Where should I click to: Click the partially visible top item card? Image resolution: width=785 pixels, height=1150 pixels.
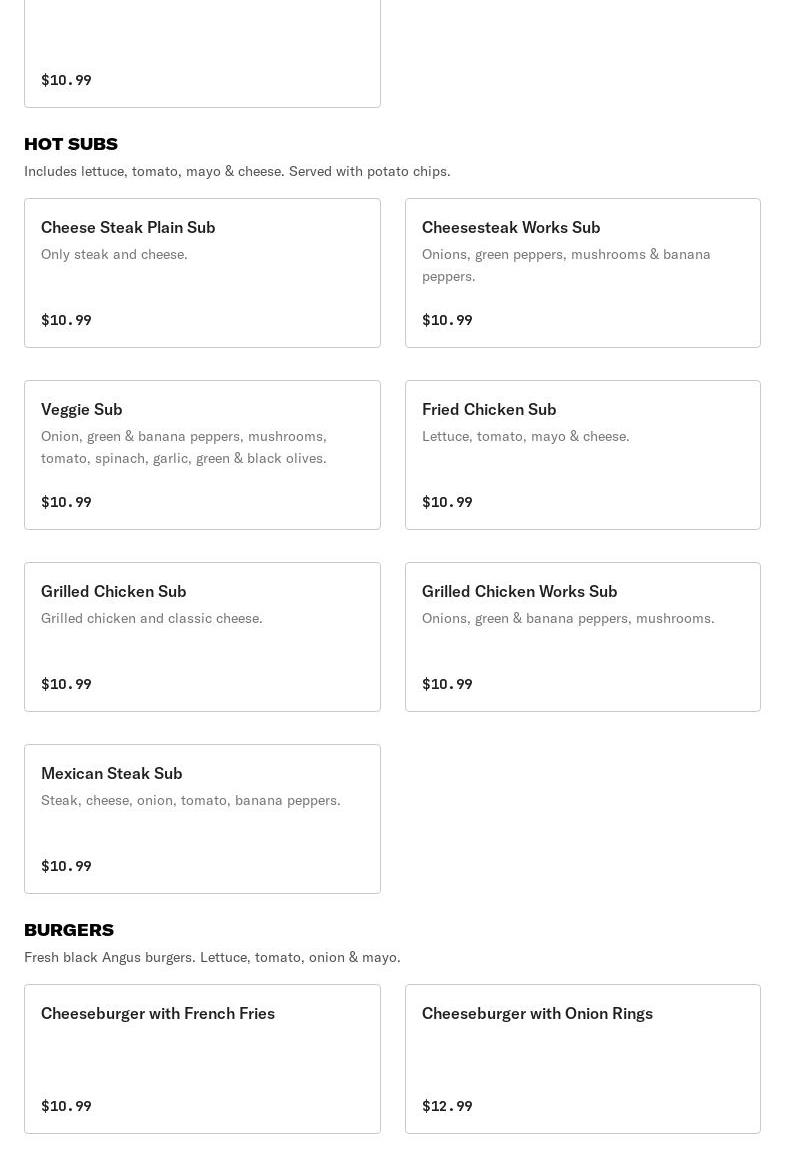pyautogui.click(x=202, y=50)
